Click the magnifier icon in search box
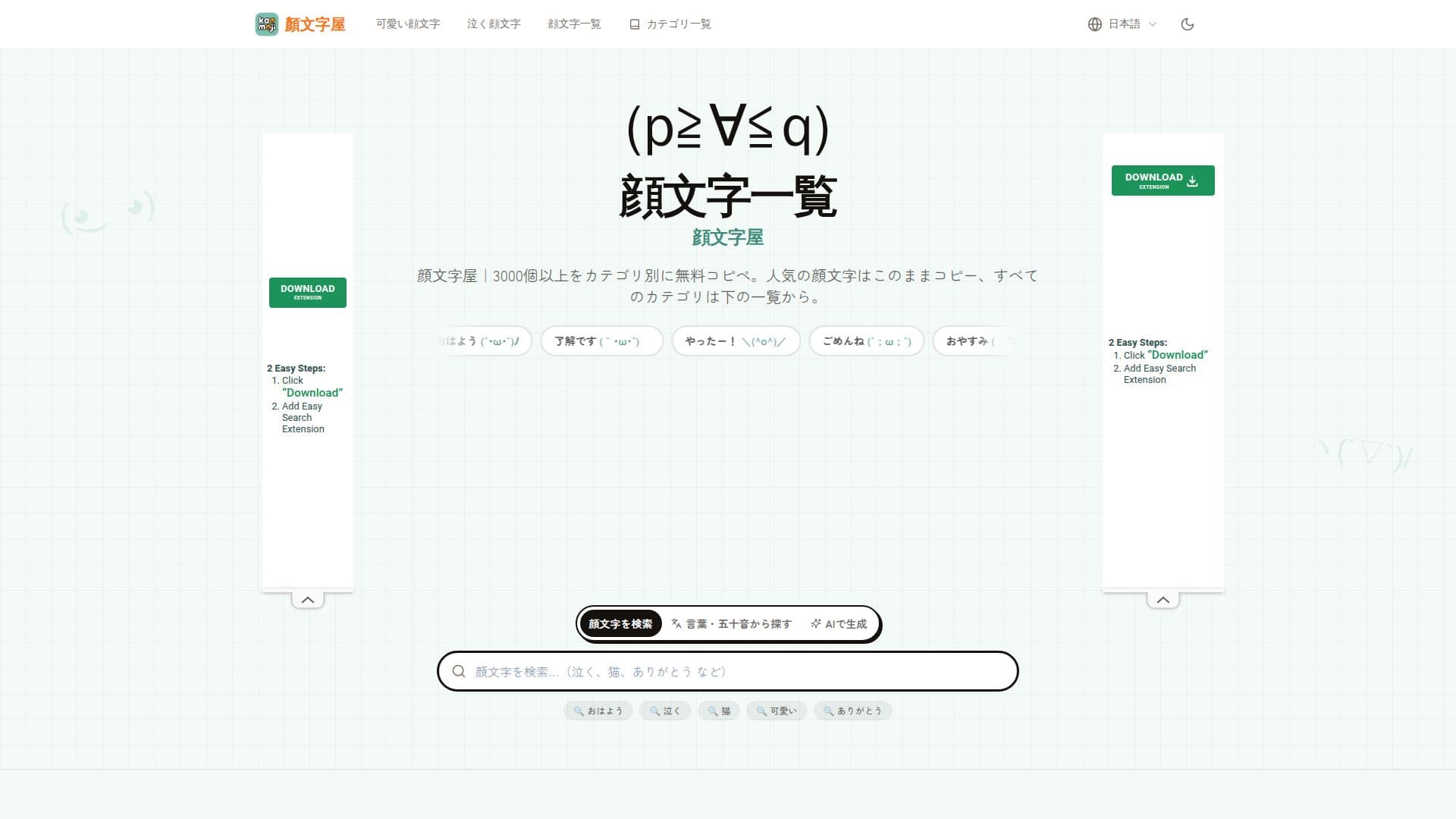Image resolution: width=1456 pixels, height=819 pixels. point(459,671)
